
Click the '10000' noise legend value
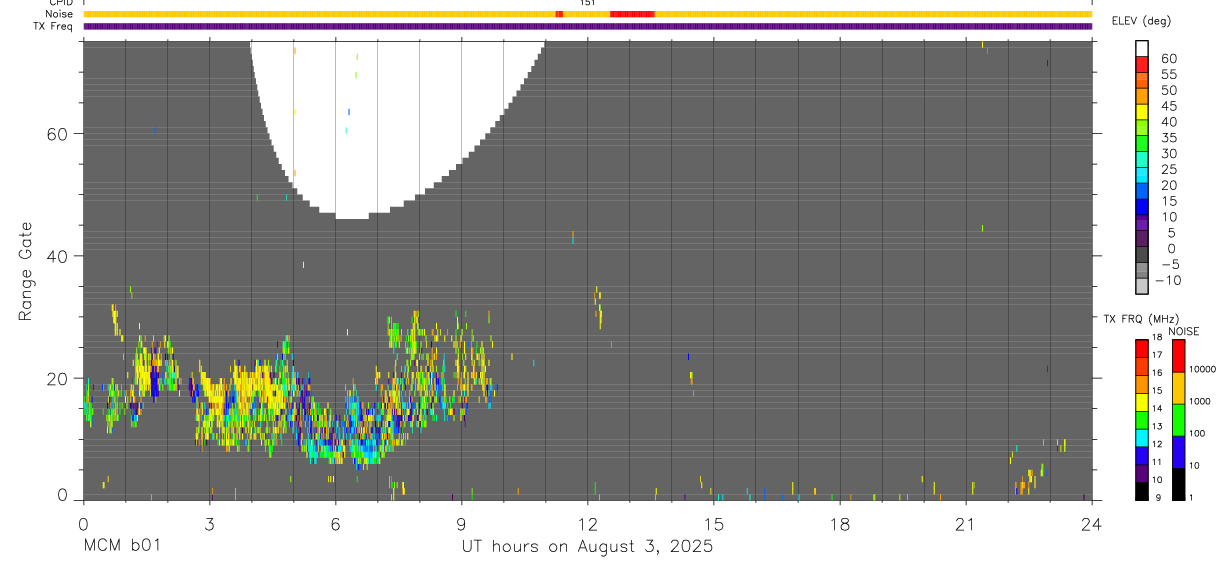tap(1201, 369)
